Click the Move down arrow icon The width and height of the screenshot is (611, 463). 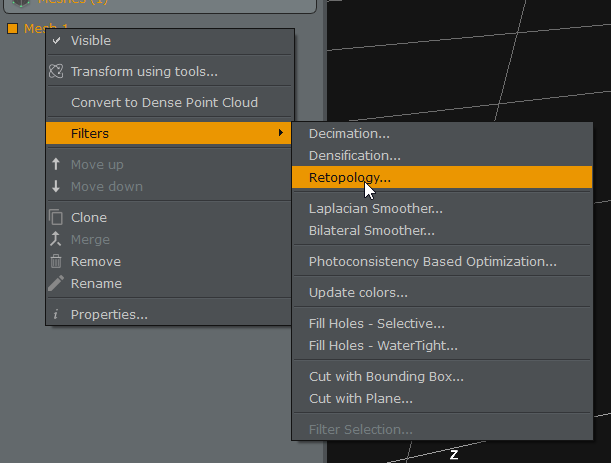tap(56, 186)
